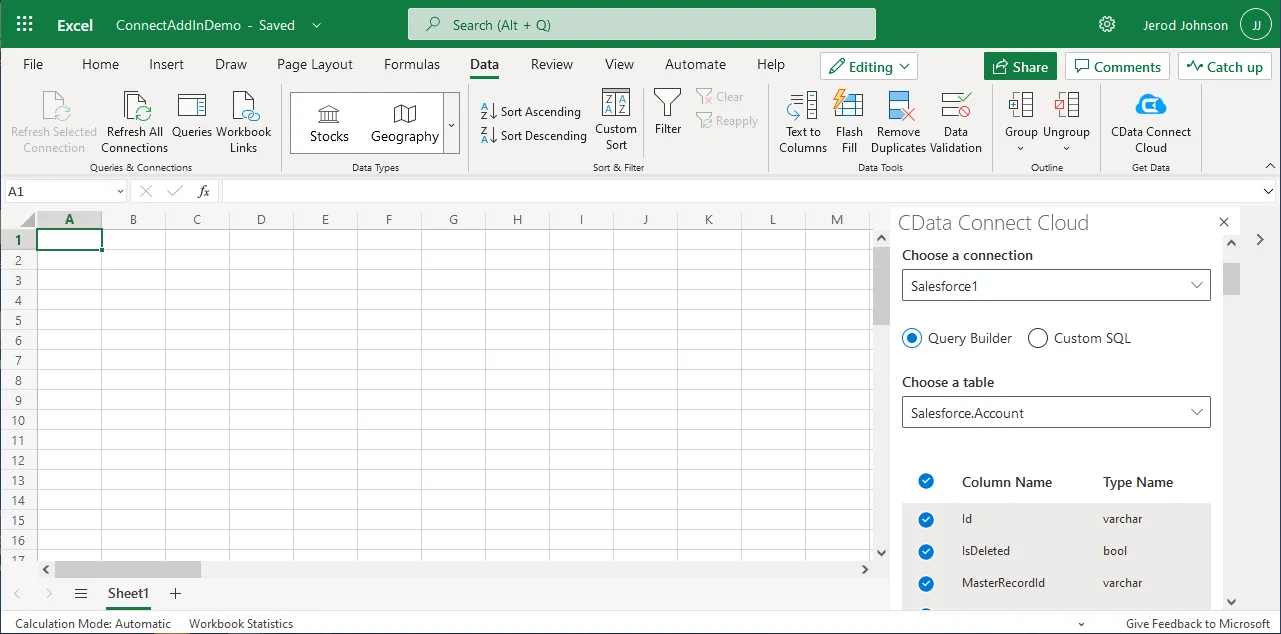
Task: Select the Custom SQL radio button
Action: click(x=1038, y=338)
